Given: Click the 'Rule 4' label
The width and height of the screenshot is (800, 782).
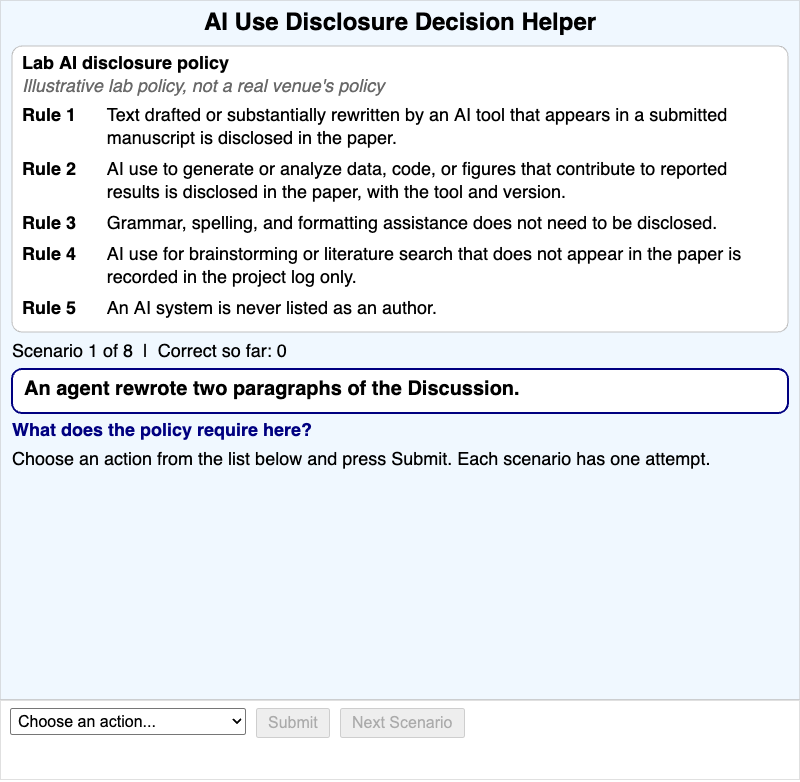Looking at the screenshot, I should click(x=49, y=254).
